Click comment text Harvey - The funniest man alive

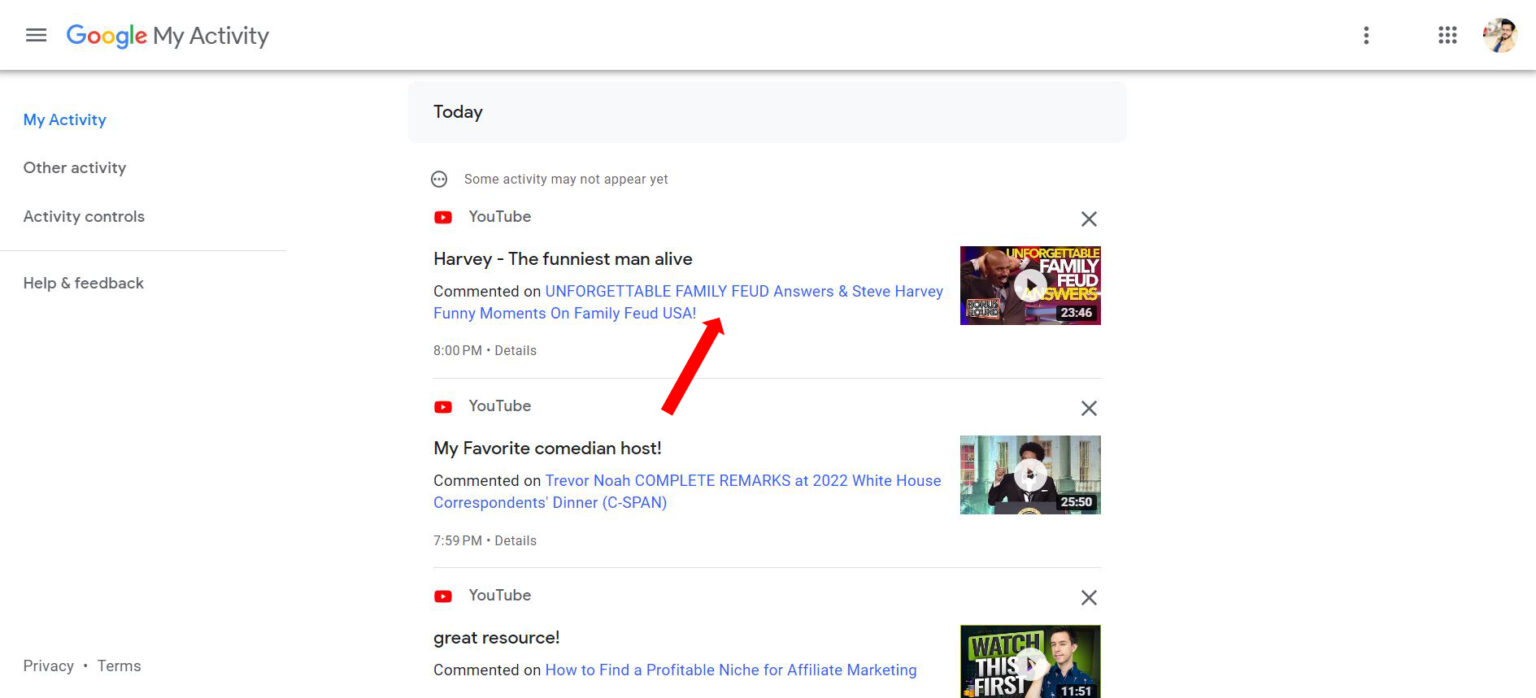563,259
